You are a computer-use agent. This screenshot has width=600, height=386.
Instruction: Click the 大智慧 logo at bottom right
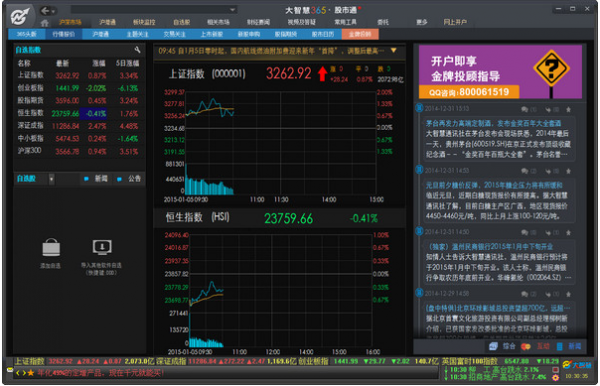click(x=577, y=365)
